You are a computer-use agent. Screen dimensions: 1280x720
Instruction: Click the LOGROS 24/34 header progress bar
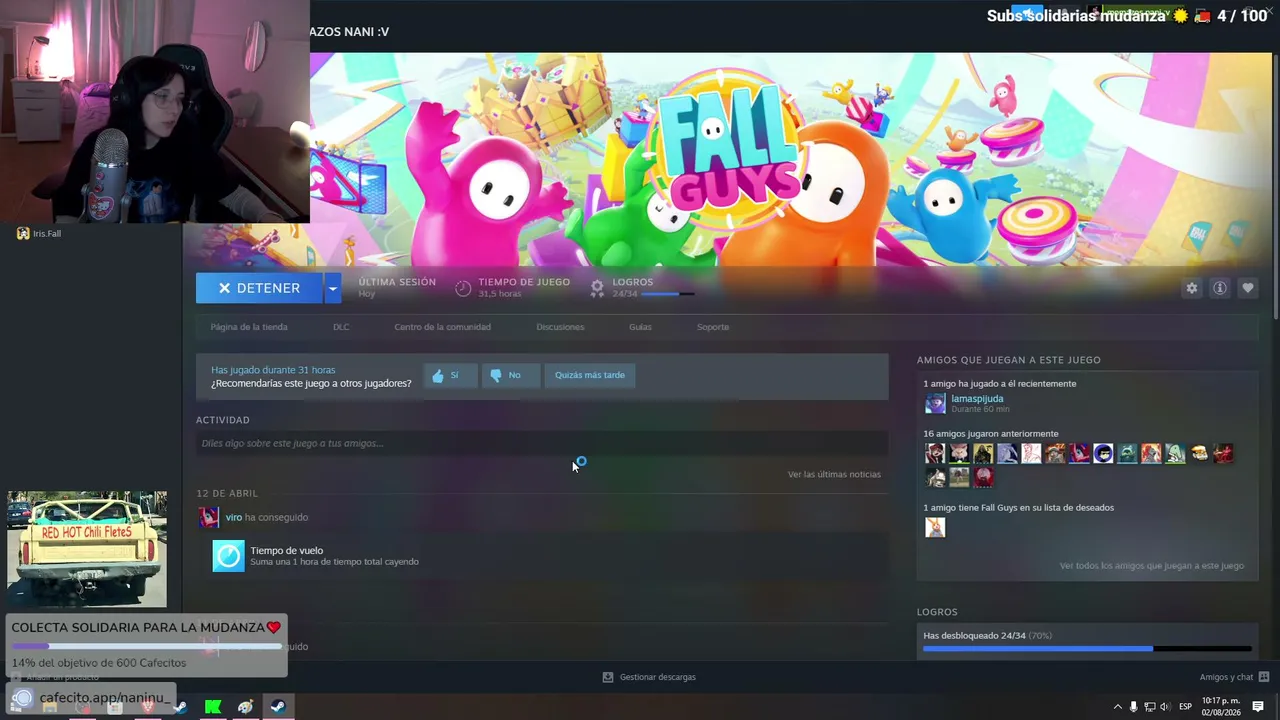click(x=667, y=294)
